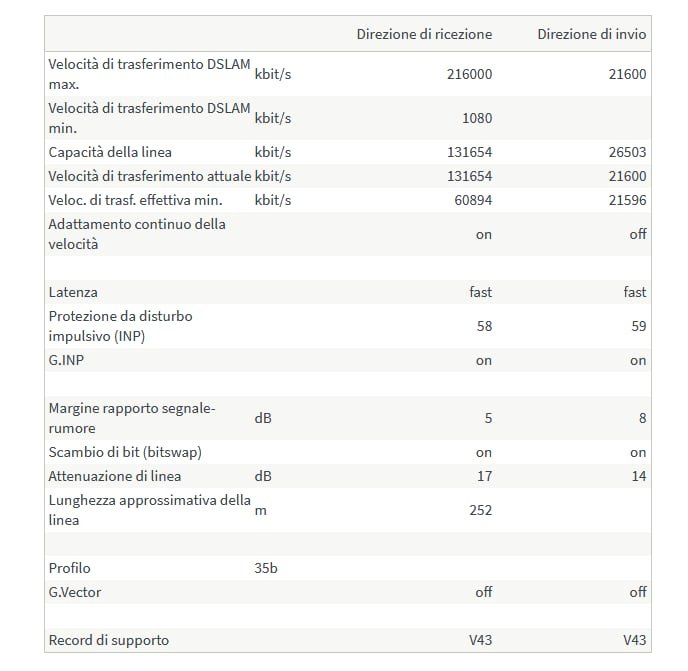Click the "Attenuazione di linea" label

tap(115, 476)
